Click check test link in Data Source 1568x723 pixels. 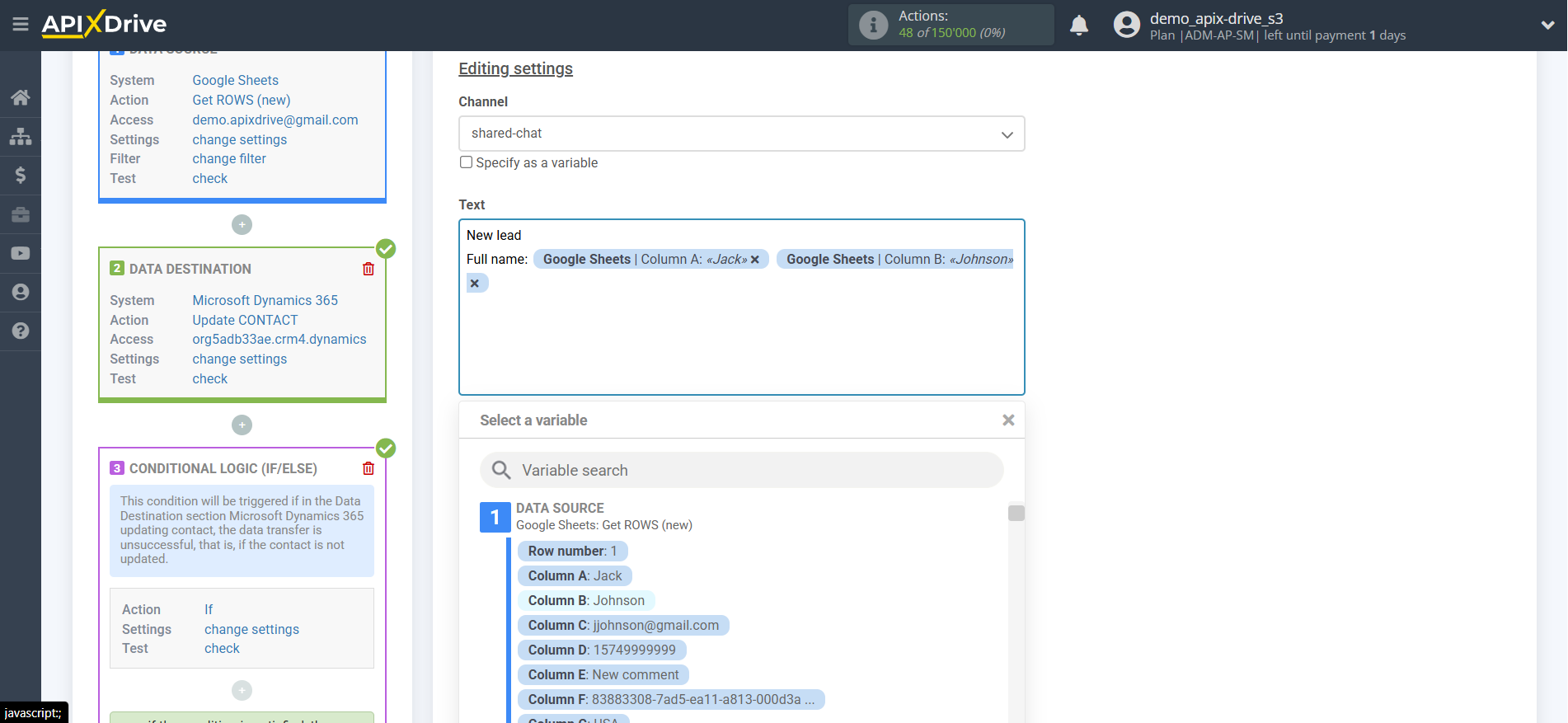click(210, 178)
